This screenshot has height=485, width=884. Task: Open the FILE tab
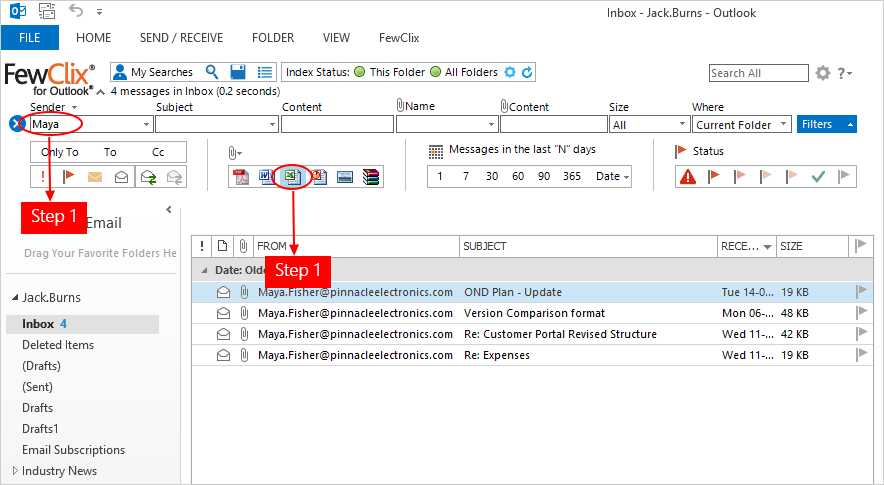[30, 38]
